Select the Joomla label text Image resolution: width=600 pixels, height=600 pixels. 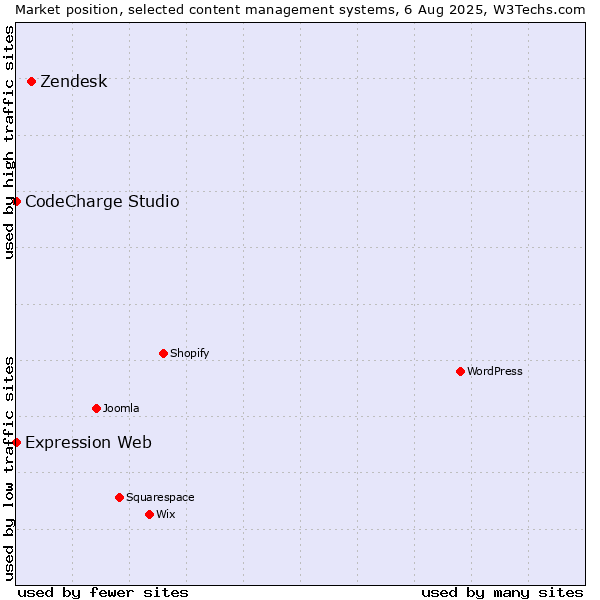121,408
